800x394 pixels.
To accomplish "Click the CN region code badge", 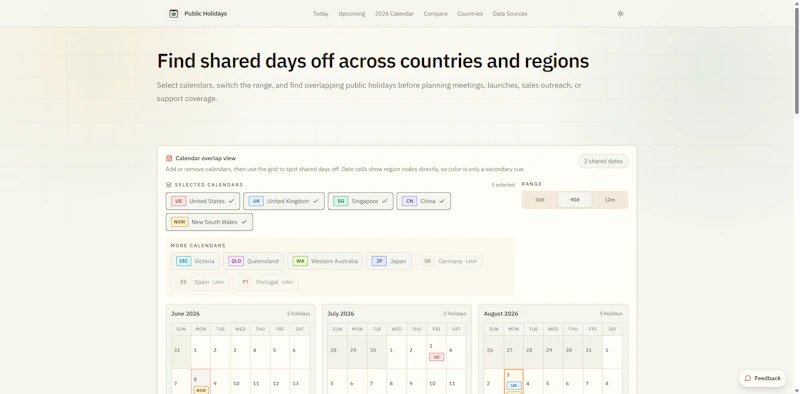I will pos(409,201).
